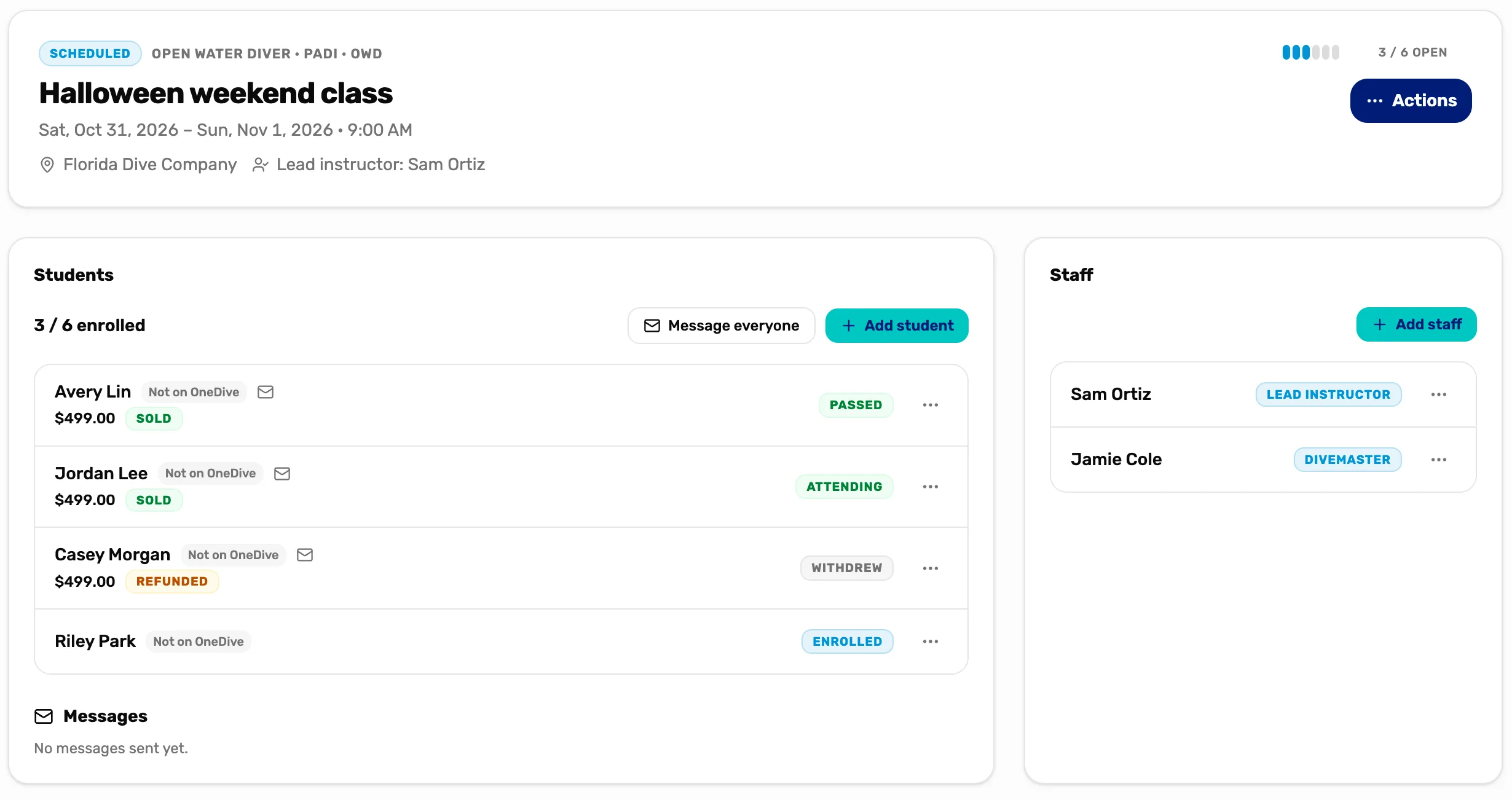Click the capacity progress indicator
This screenshot has height=800, width=1512.
pyautogui.click(x=1311, y=52)
